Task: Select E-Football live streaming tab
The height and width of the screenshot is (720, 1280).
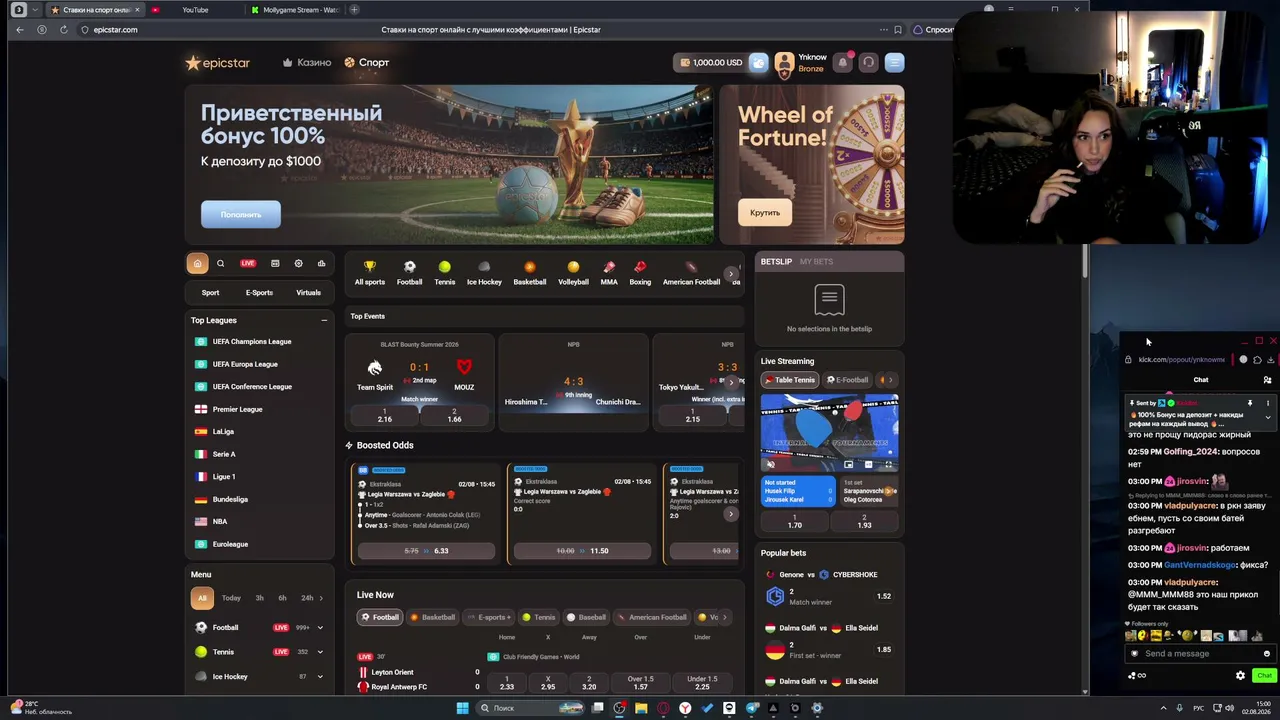Action: [846, 380]
